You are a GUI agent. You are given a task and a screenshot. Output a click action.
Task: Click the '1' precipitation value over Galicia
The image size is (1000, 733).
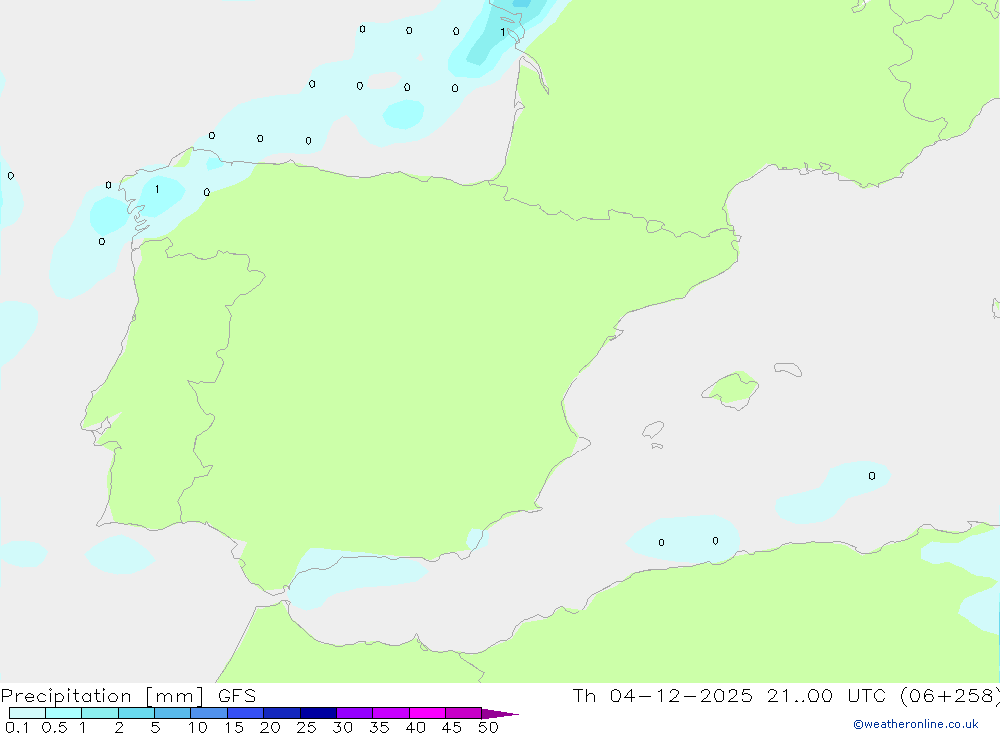coord(157,189)
